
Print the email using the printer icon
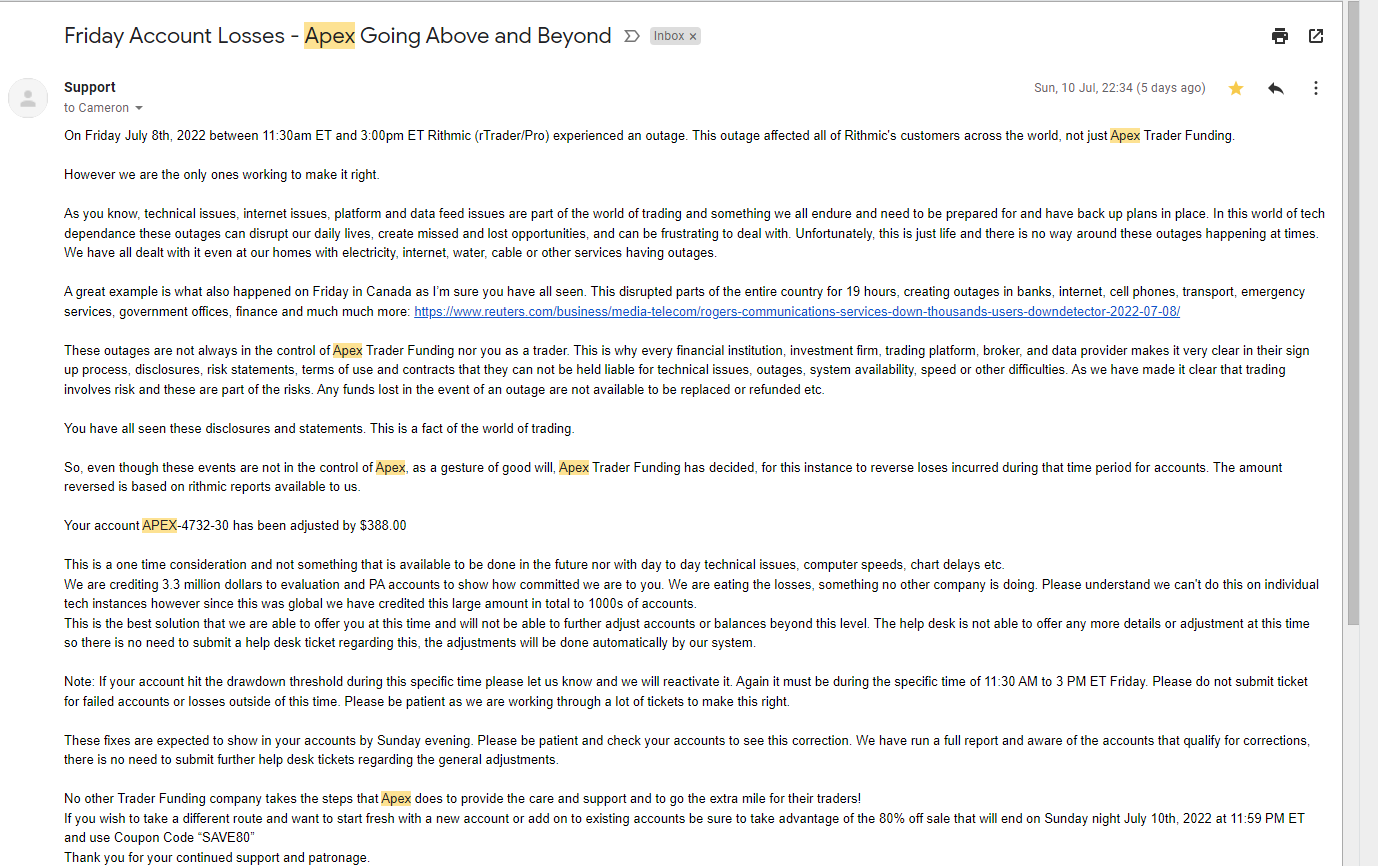click(1280, 36)
